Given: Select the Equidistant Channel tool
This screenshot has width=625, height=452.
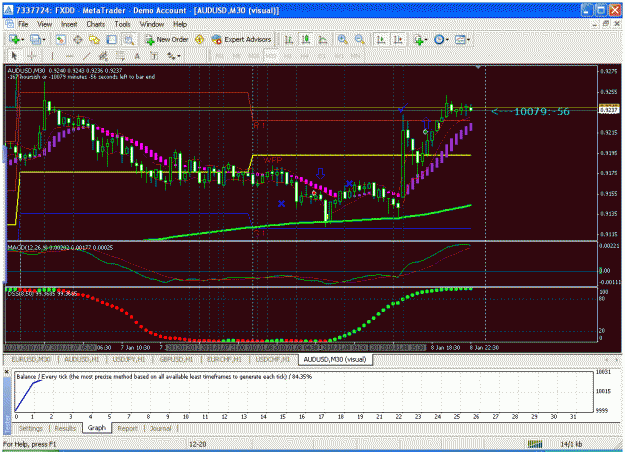Looking at the screenshot, I should (103, 56).
